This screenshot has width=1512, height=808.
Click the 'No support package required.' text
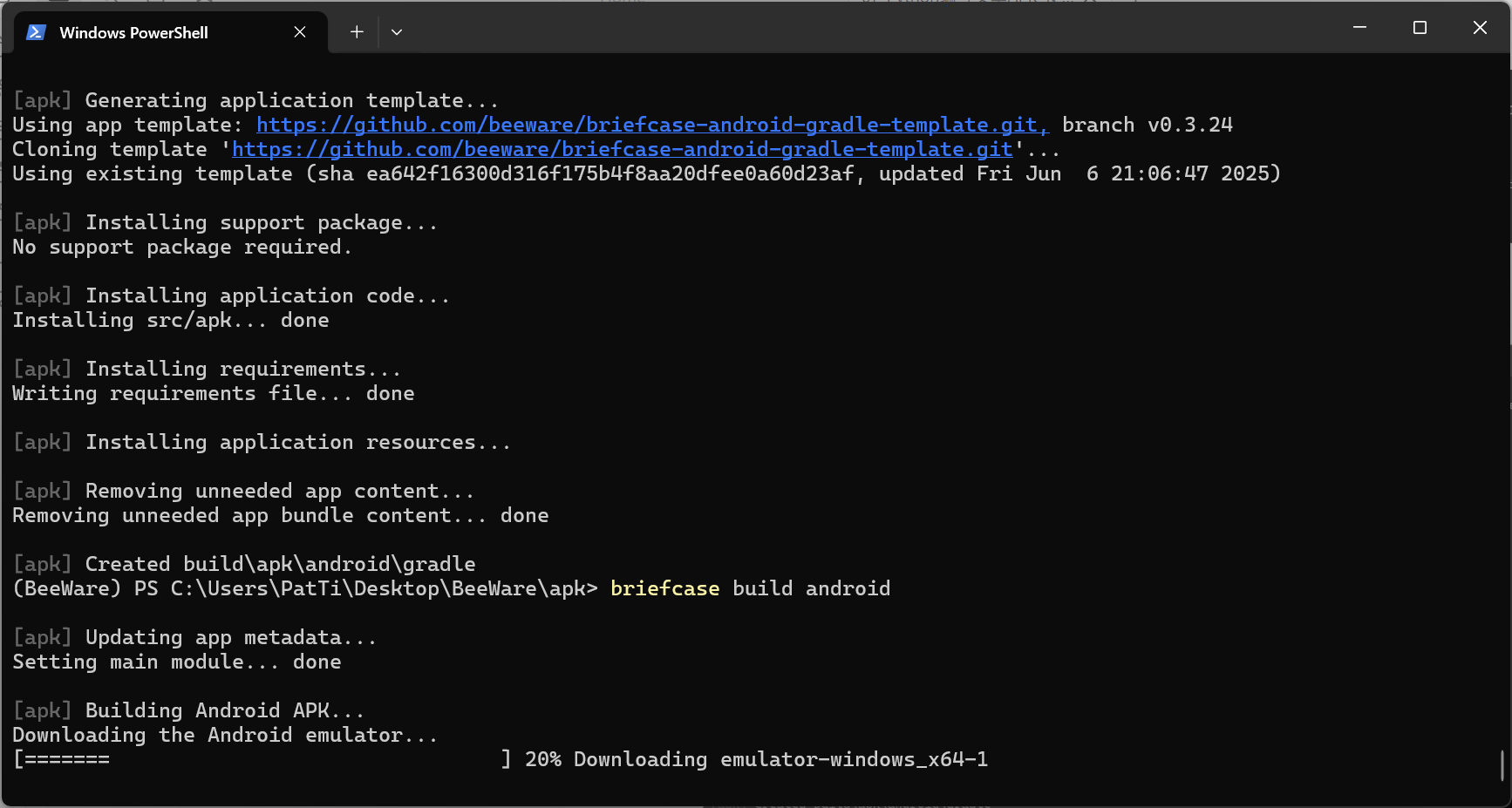pyautogui.click(x=182, y=248)
